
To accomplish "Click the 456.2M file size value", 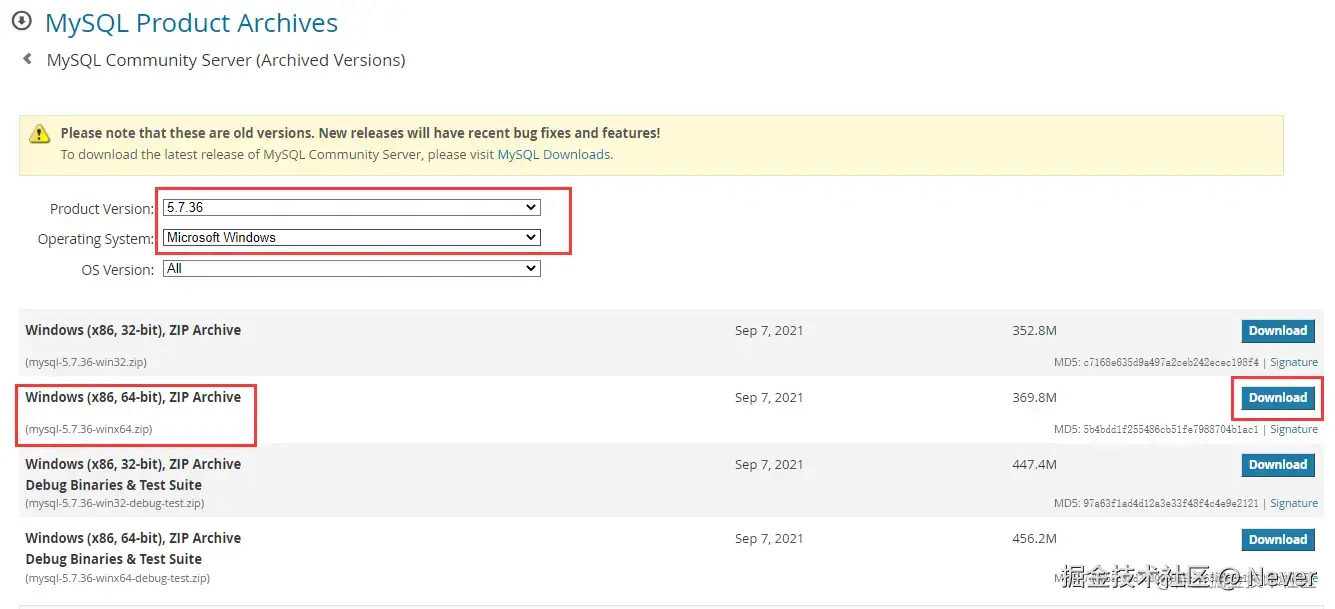I will [1034, 538].
